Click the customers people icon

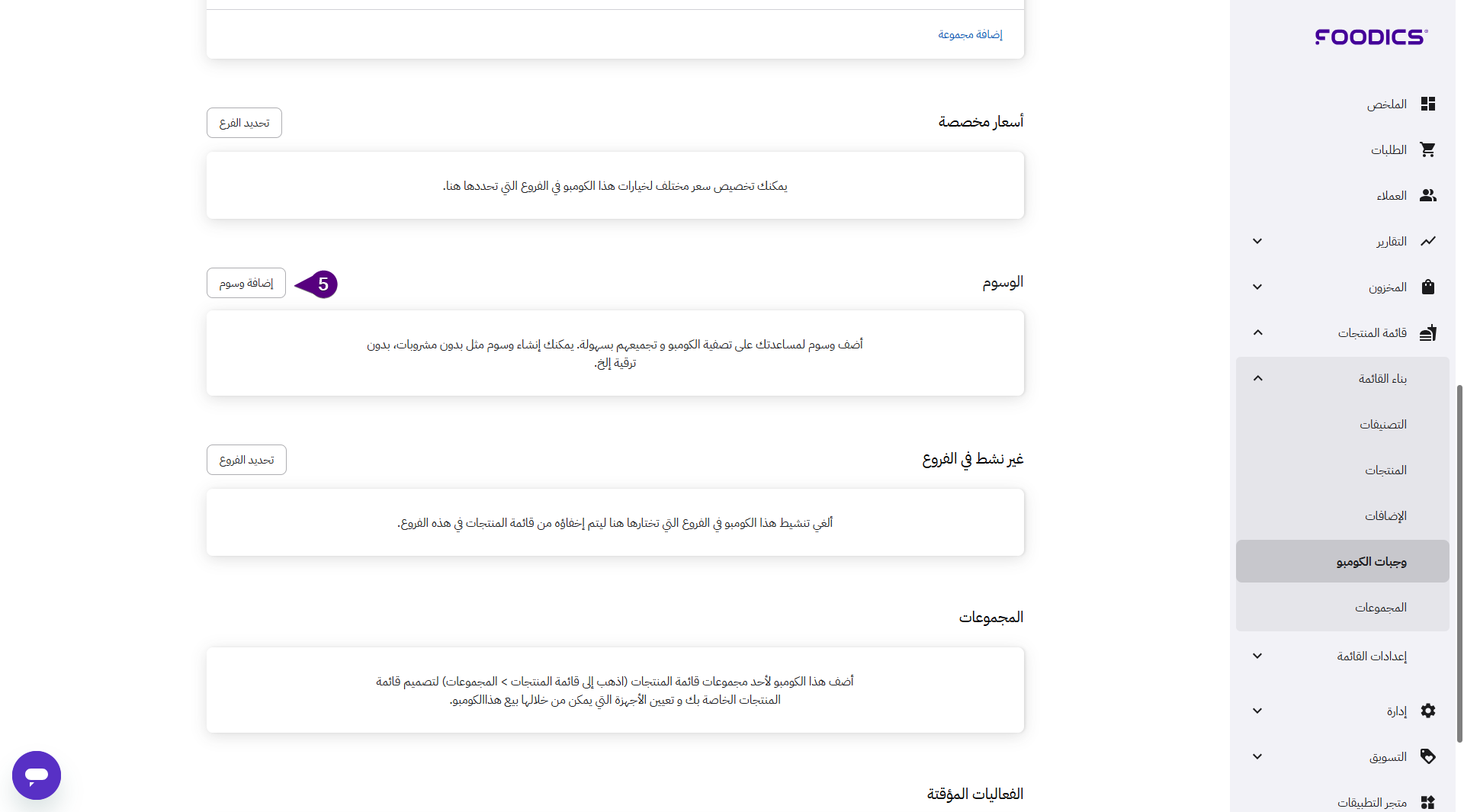pyautogui.click(x=1427, y=196)
